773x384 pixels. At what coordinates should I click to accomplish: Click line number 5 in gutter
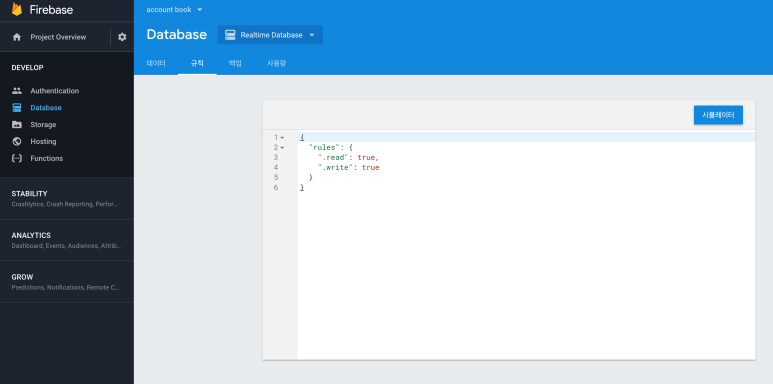[276, 177]
